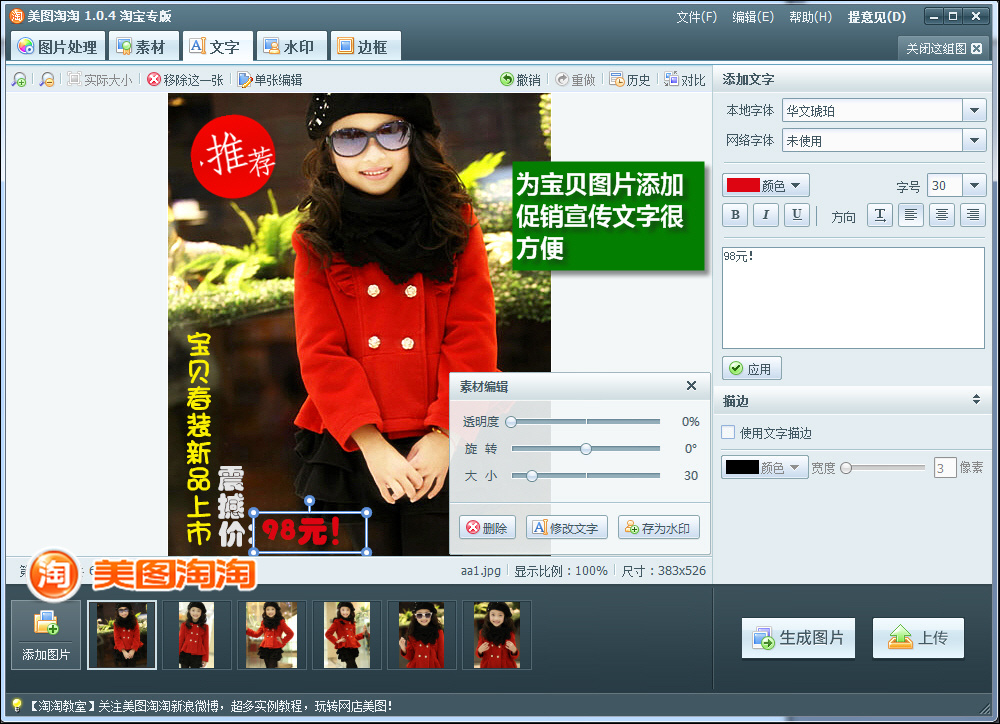Screen dimensions: 1000x724
Task: Select the white 震撼价 vertical text
Action: [x=232, y=507]
